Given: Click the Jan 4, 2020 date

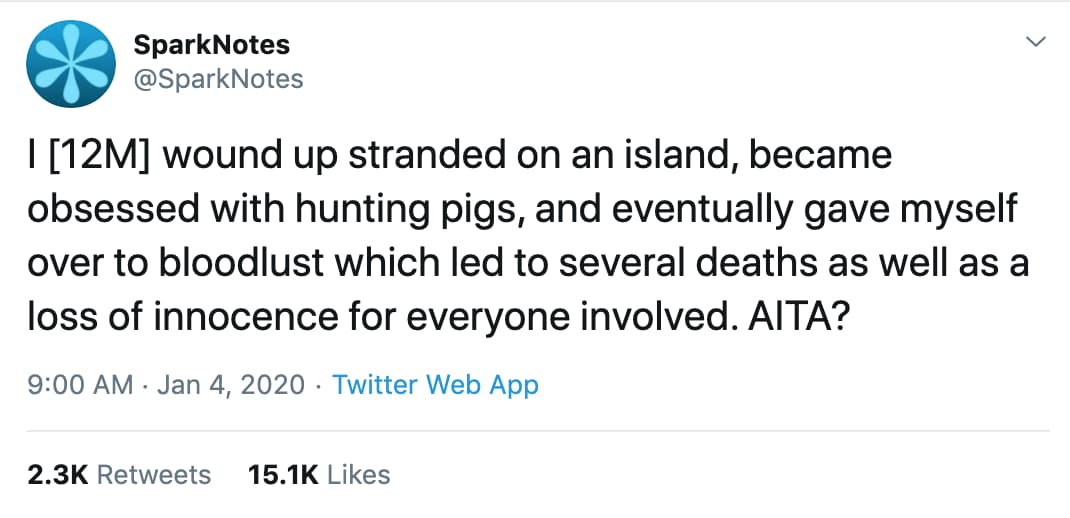Looking at the screenshot, I should [x=231, y=385].
